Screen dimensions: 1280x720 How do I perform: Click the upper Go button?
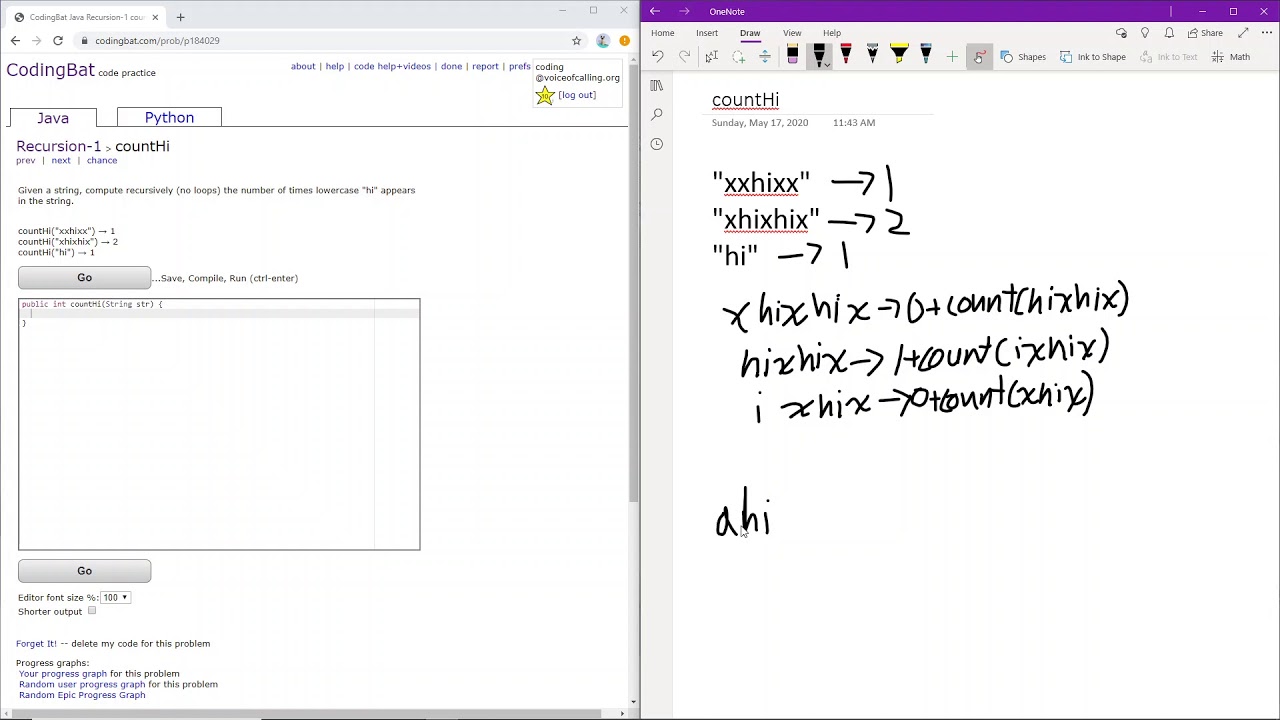[x=84, y=278]
